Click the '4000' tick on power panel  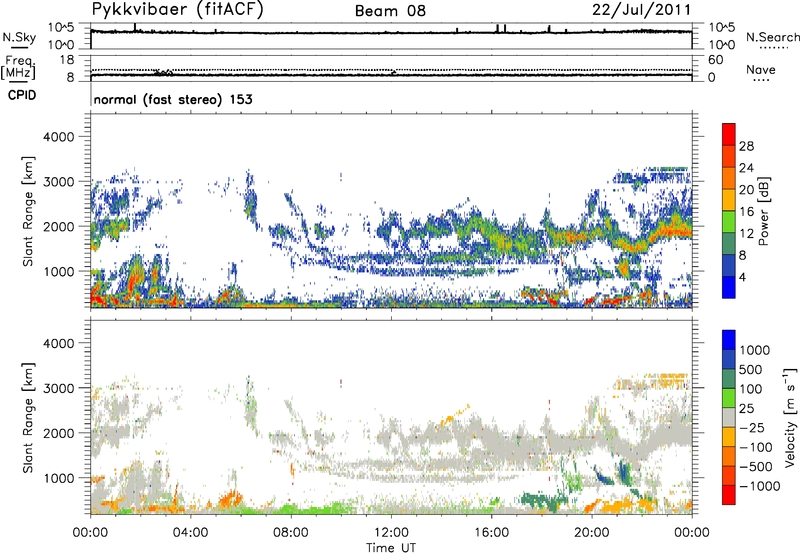click(58, 137)
